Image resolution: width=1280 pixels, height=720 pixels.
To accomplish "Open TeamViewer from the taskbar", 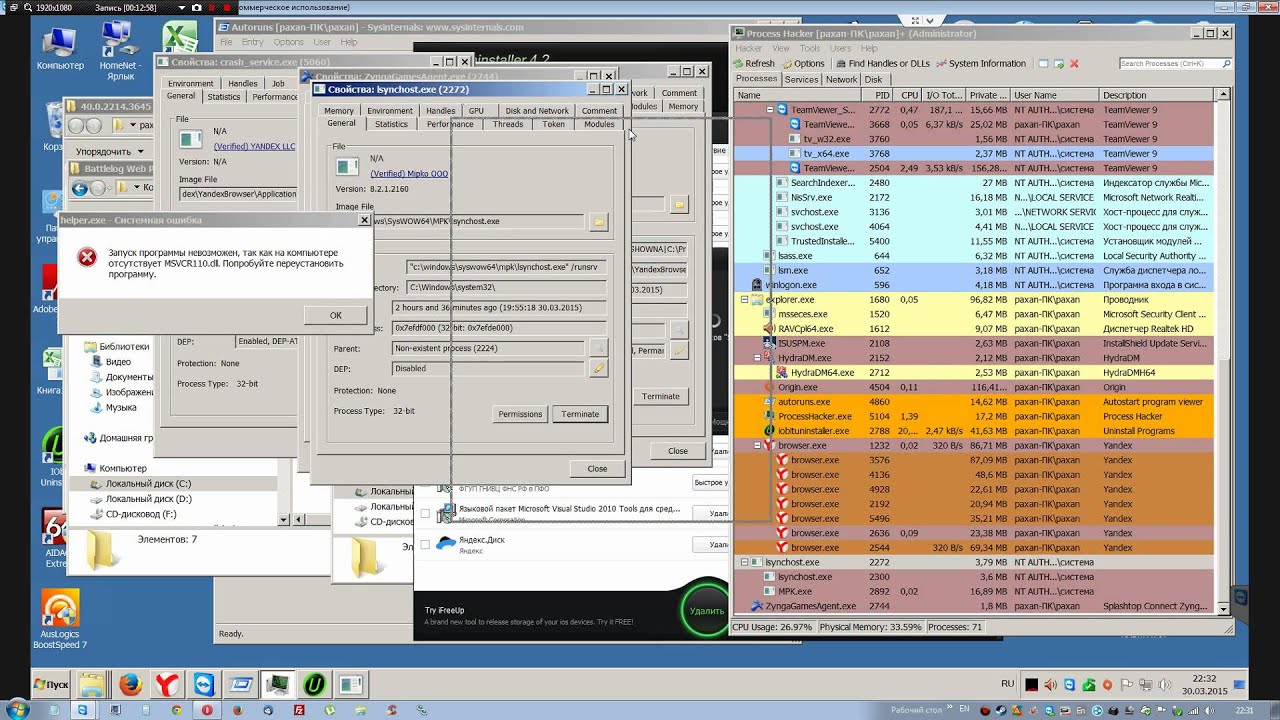I will [204, 684].
